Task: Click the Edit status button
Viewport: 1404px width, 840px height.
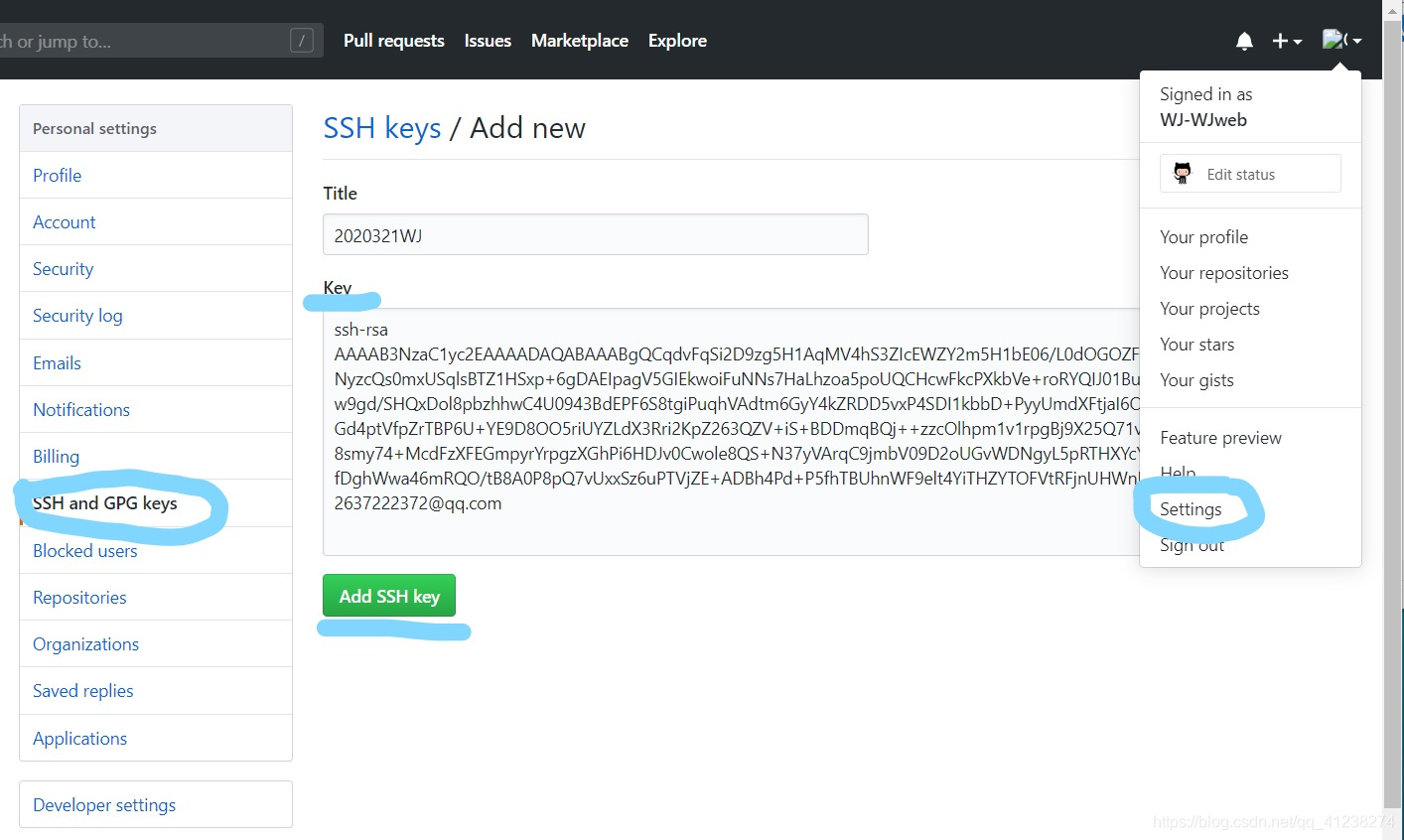Action: coord(1250,174)
